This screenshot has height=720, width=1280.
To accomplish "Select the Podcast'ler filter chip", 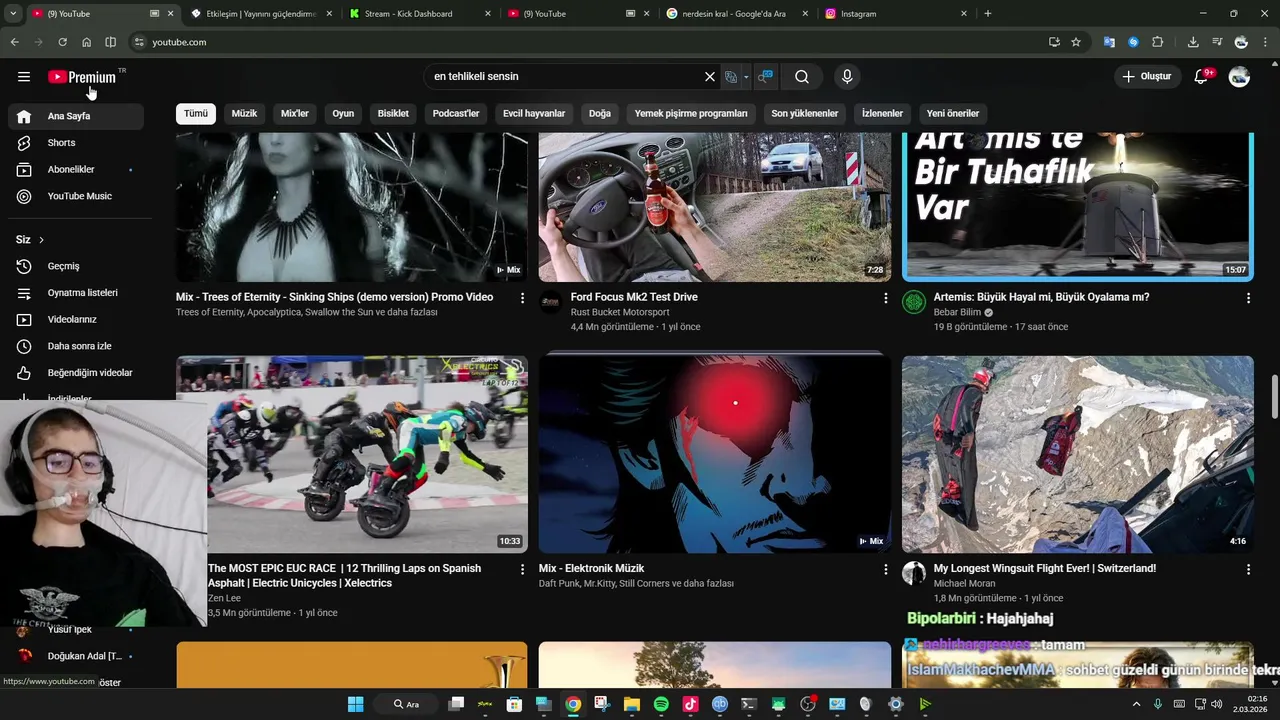I will coord(456,113).
